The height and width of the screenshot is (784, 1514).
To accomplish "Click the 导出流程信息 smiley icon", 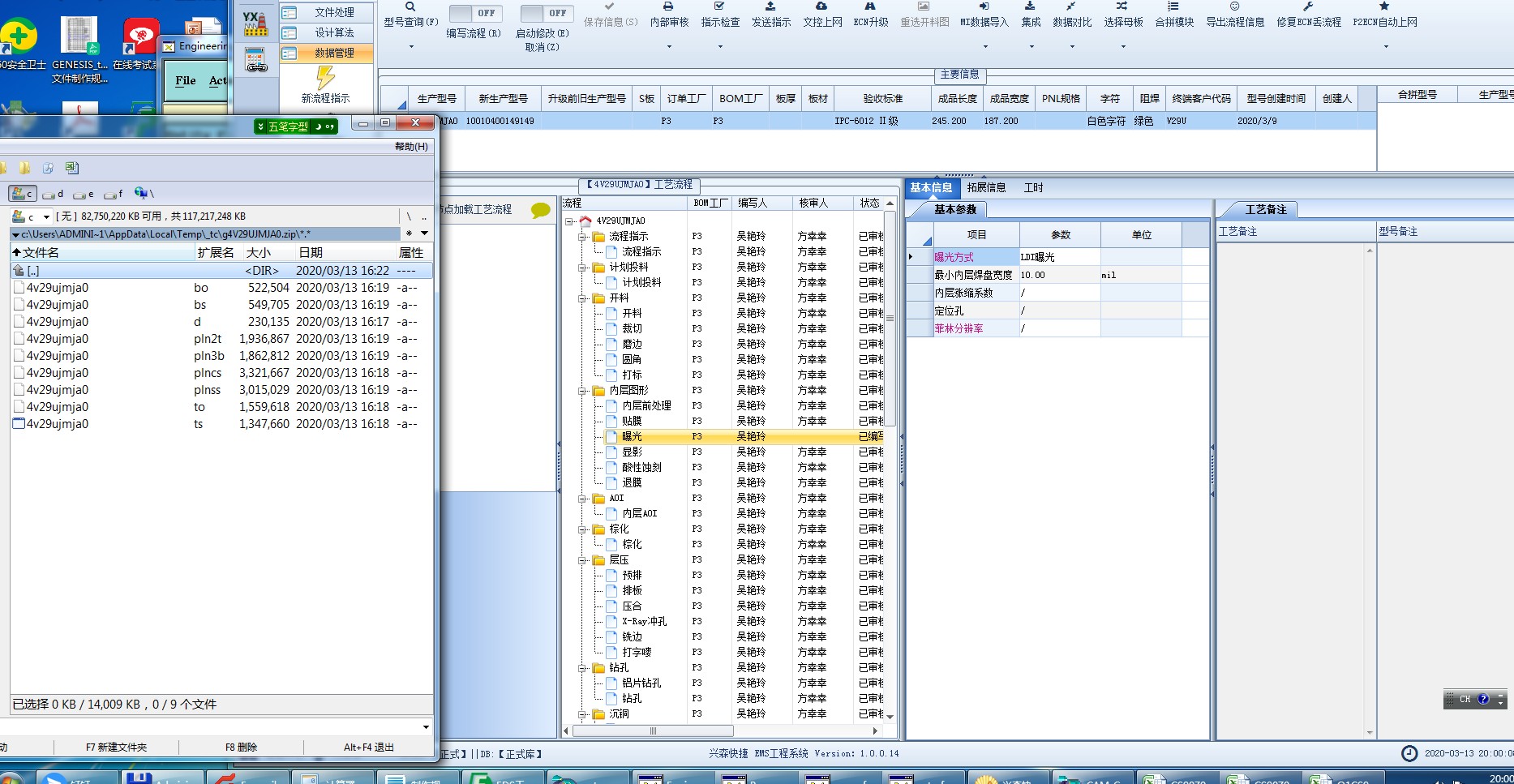I will 1234,6.
